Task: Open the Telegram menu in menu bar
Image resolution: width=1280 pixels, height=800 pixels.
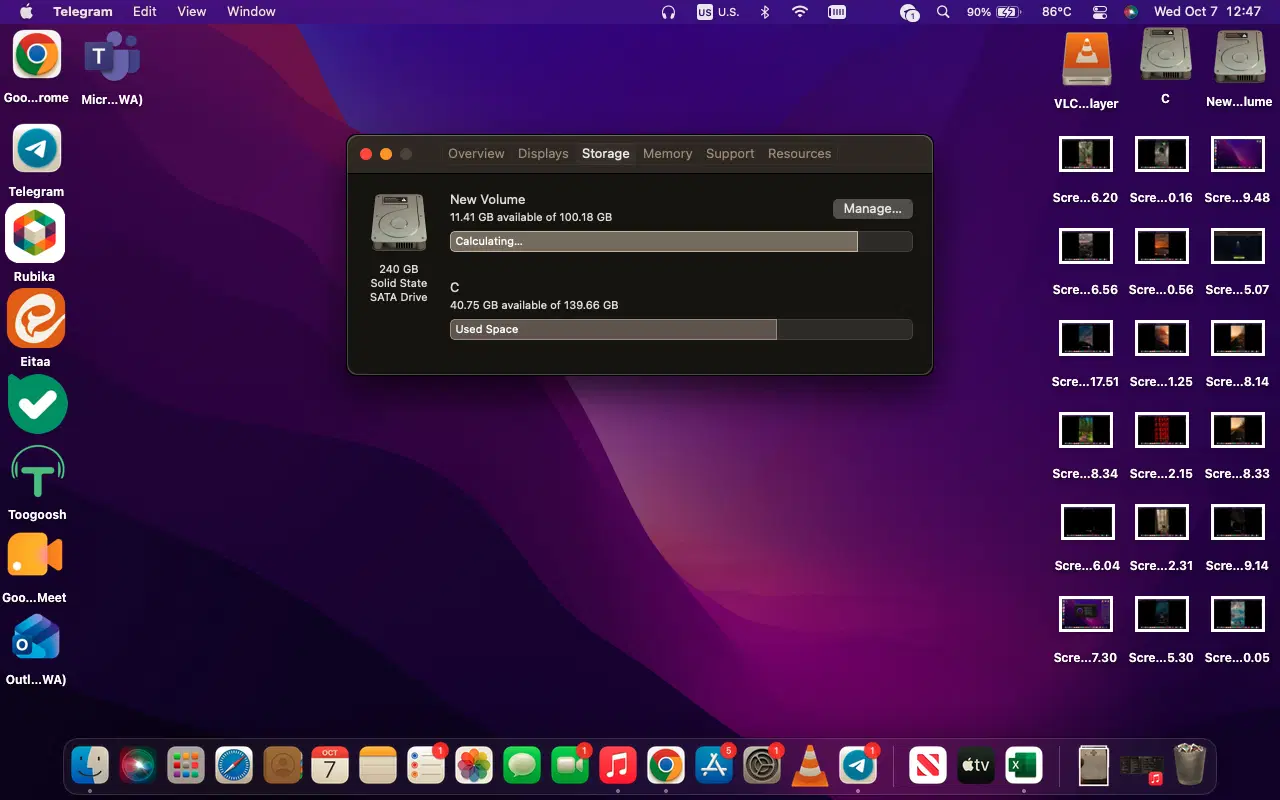Action: tap(83, 11)
